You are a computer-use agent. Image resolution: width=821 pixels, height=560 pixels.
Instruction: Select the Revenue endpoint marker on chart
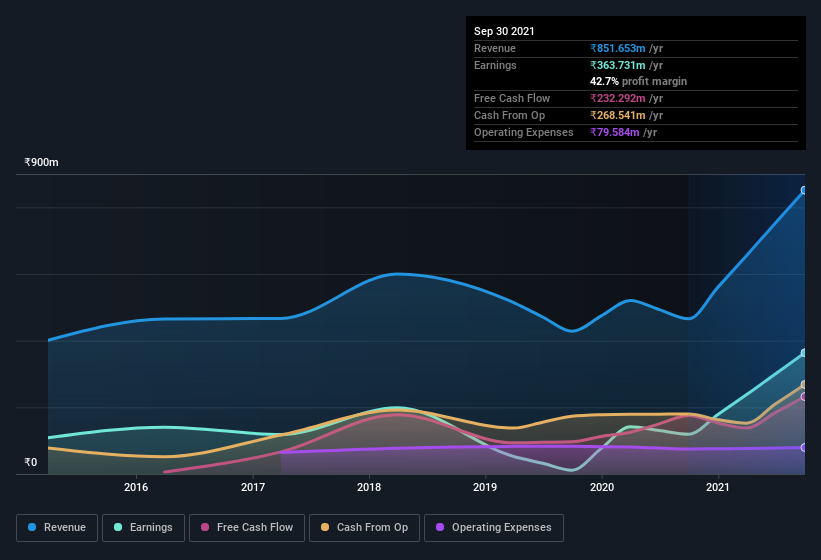pos(804,190)
